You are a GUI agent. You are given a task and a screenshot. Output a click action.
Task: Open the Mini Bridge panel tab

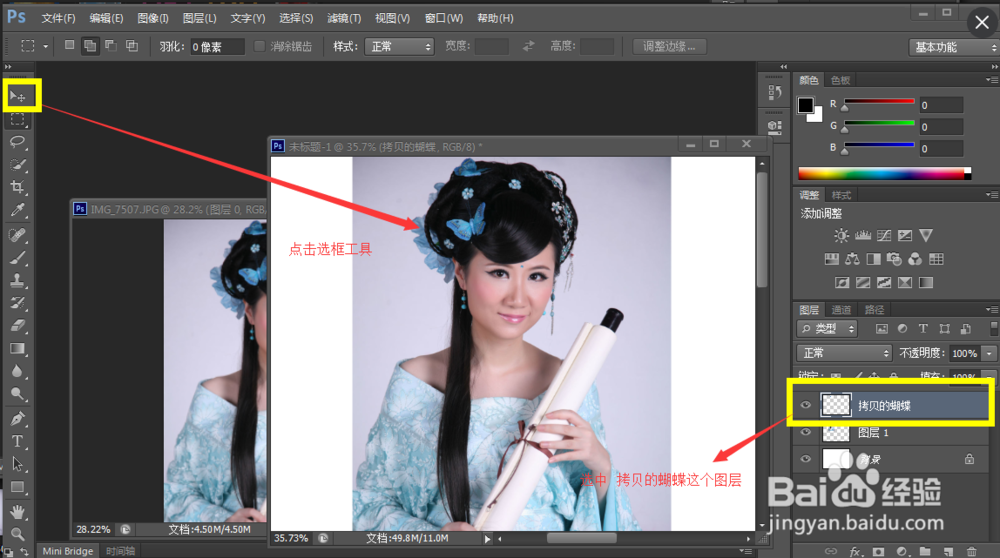click(68, 551)
